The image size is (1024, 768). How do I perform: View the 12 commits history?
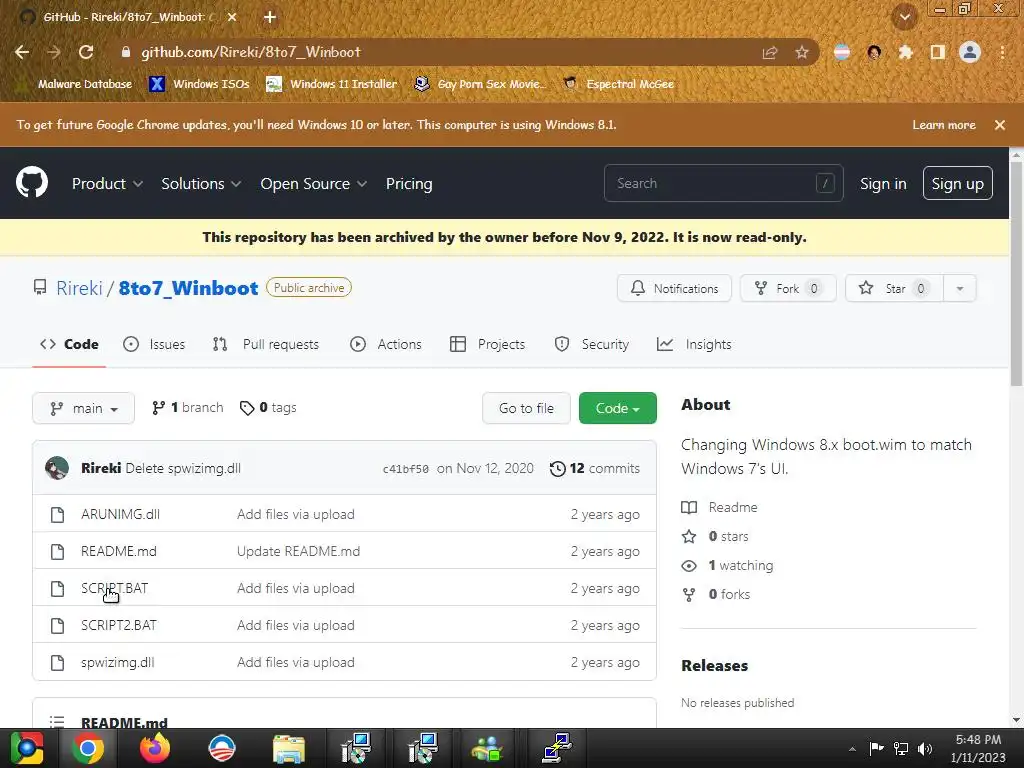pos(594,468)
